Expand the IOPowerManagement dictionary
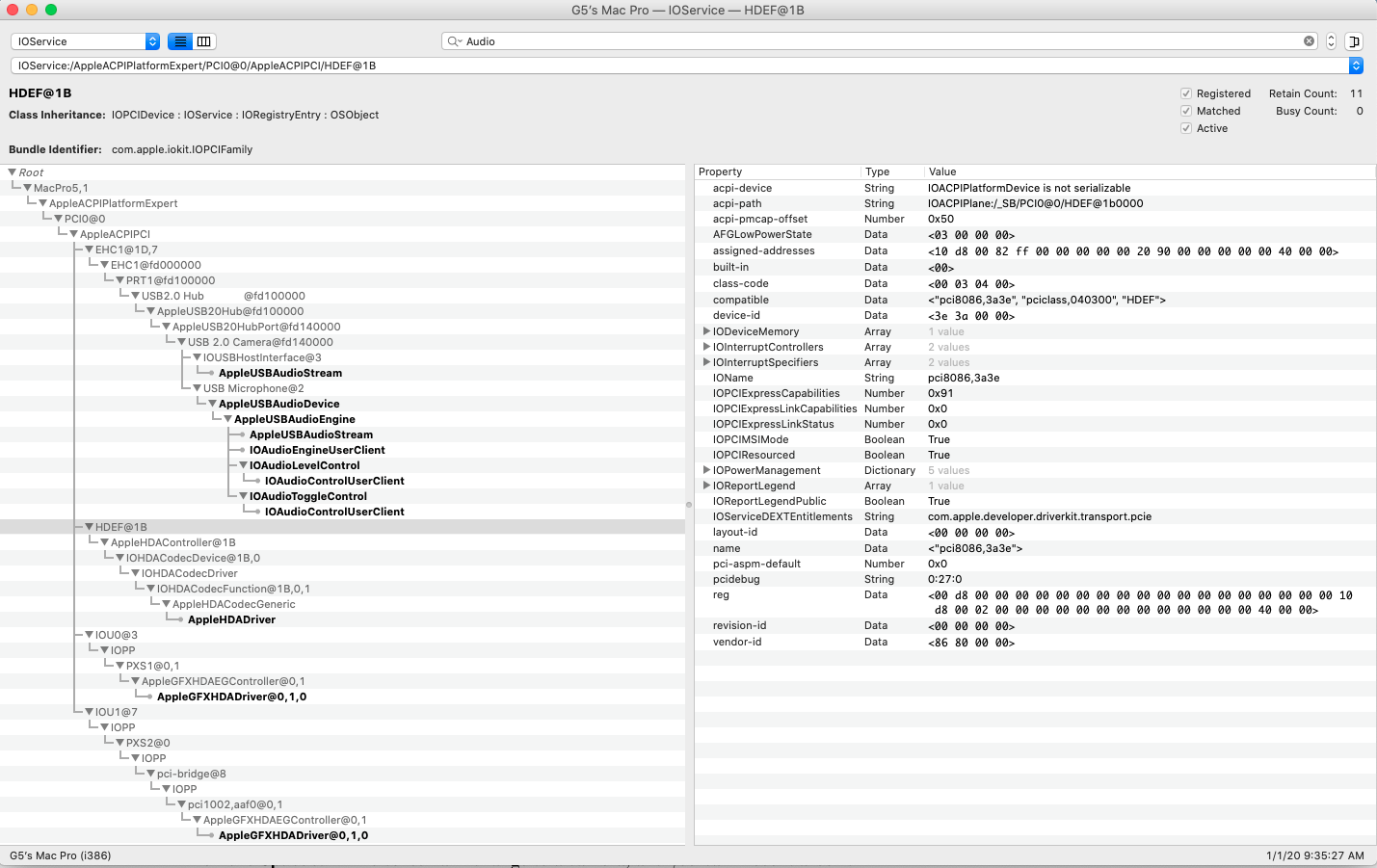1377x868 pixels. point(706,470)
